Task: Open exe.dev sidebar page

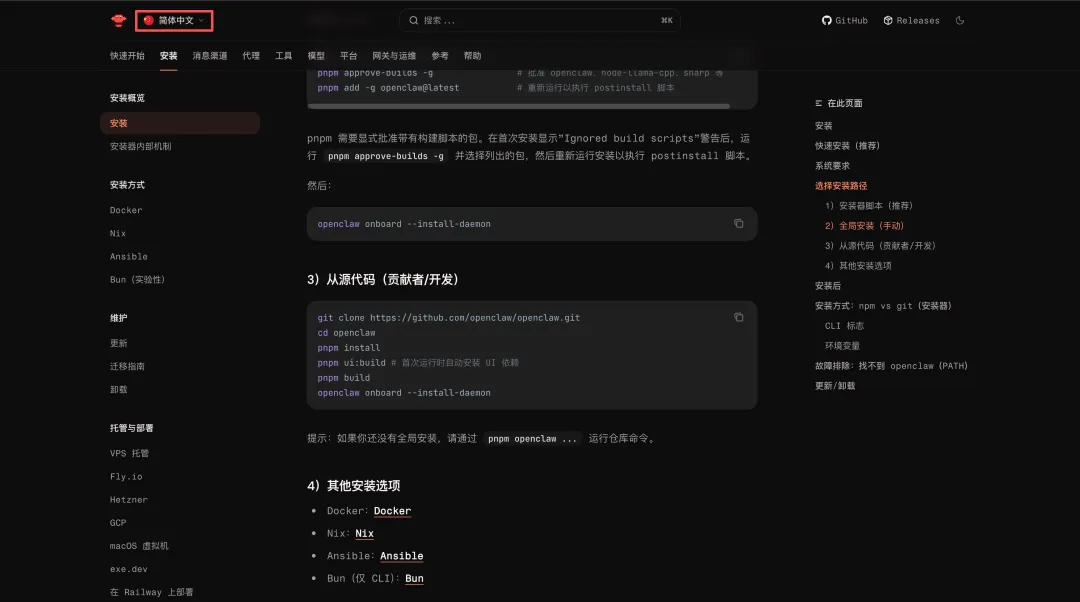Action: pyautogui.click(x=129, y=569)
